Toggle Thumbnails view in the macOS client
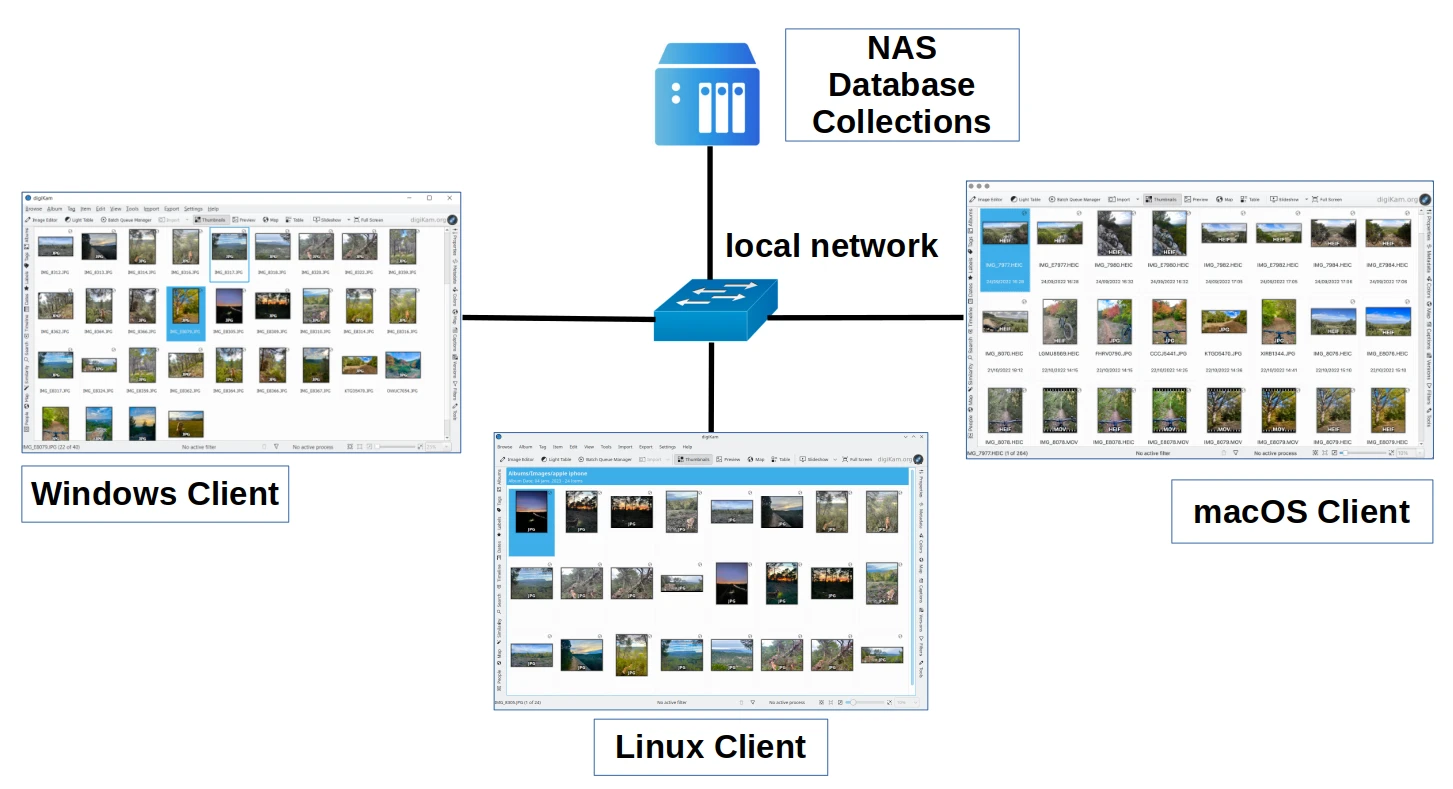This screenshot has width=1453, height=789. click(x=1162, y=199)
